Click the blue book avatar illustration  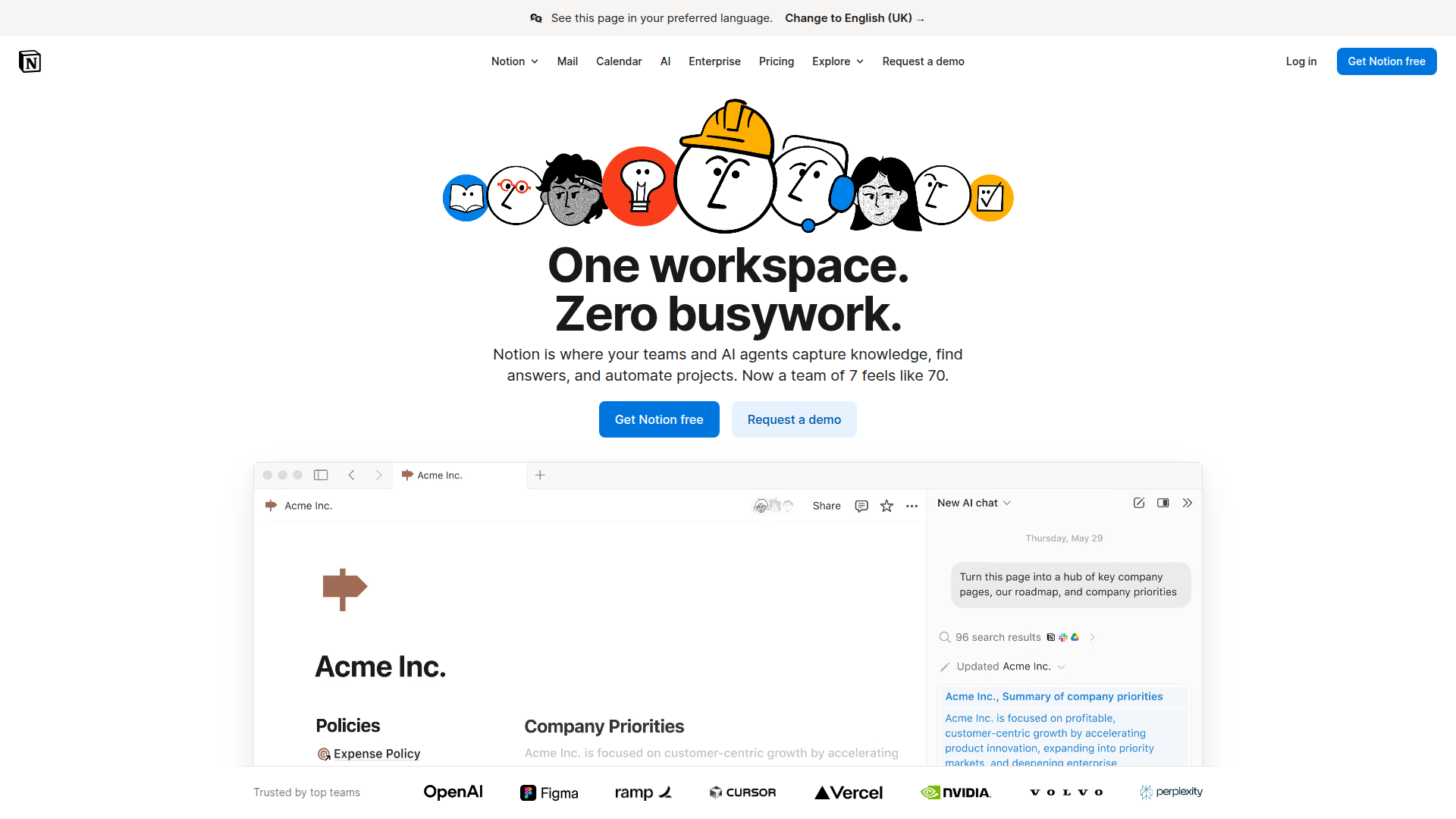click(466, 198)
